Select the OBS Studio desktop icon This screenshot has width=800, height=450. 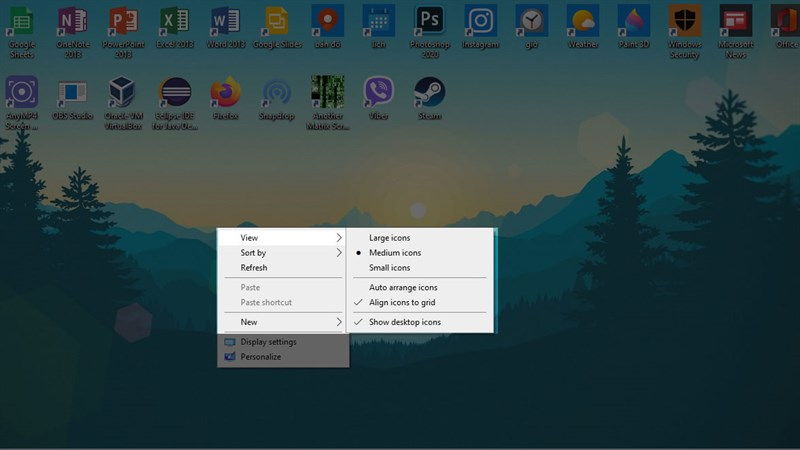click(72, 98)
